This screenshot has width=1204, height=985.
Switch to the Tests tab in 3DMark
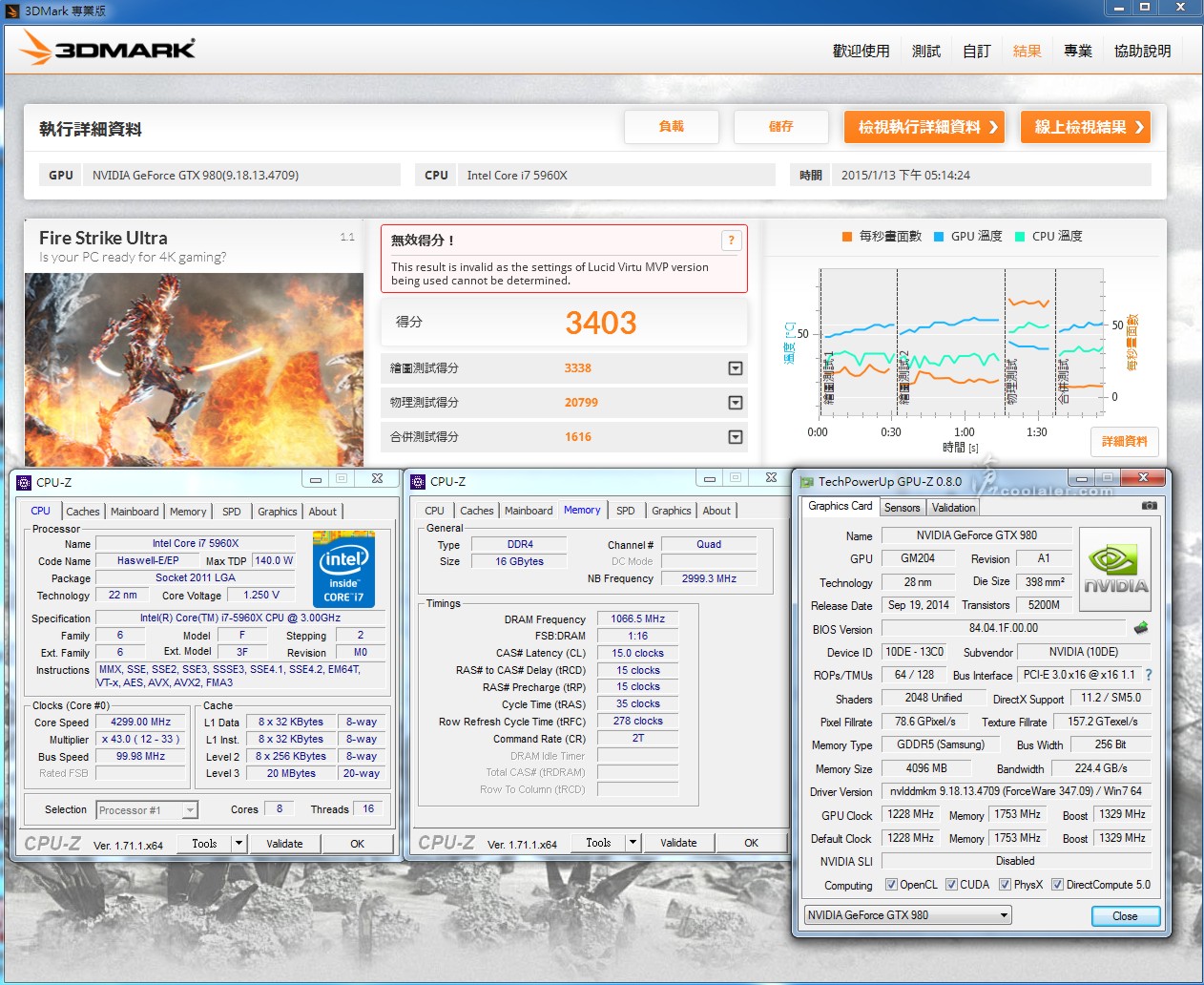(926, 51)
